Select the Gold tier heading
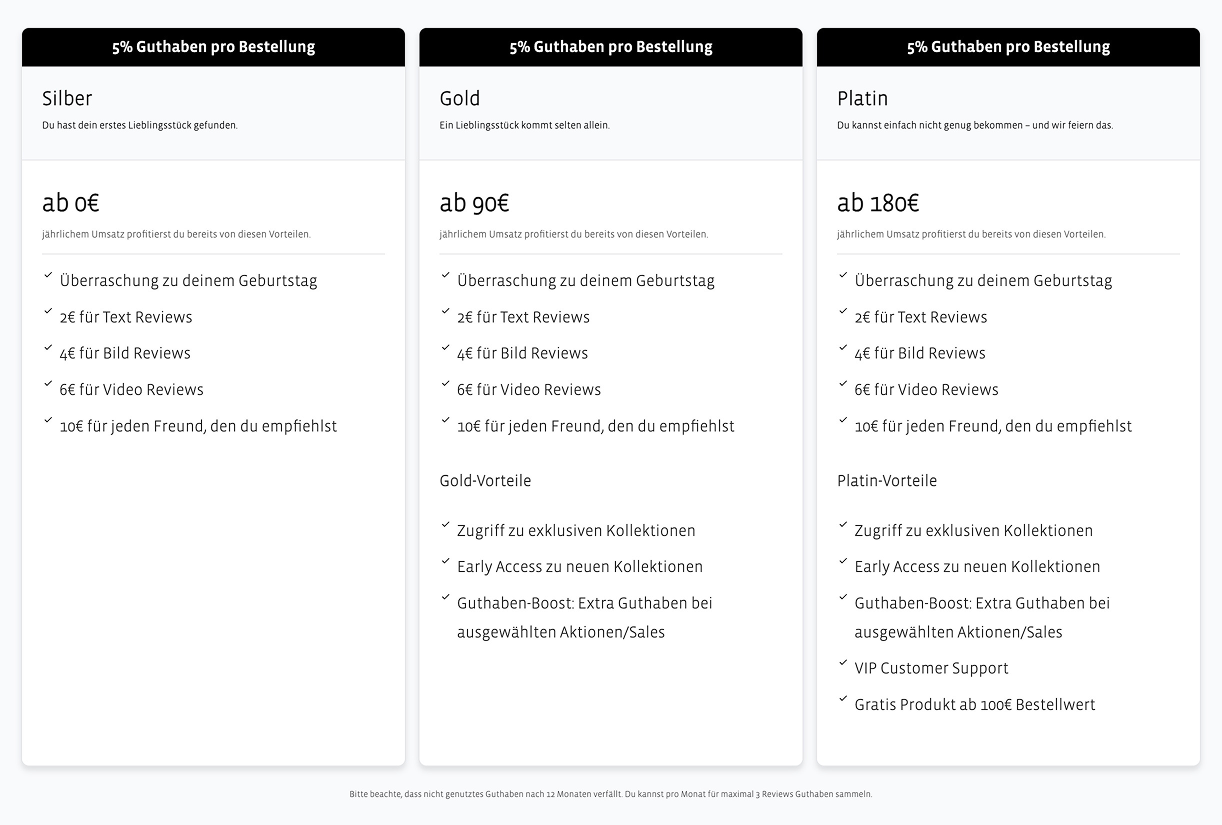The image size is (1222, 825). 460,98
